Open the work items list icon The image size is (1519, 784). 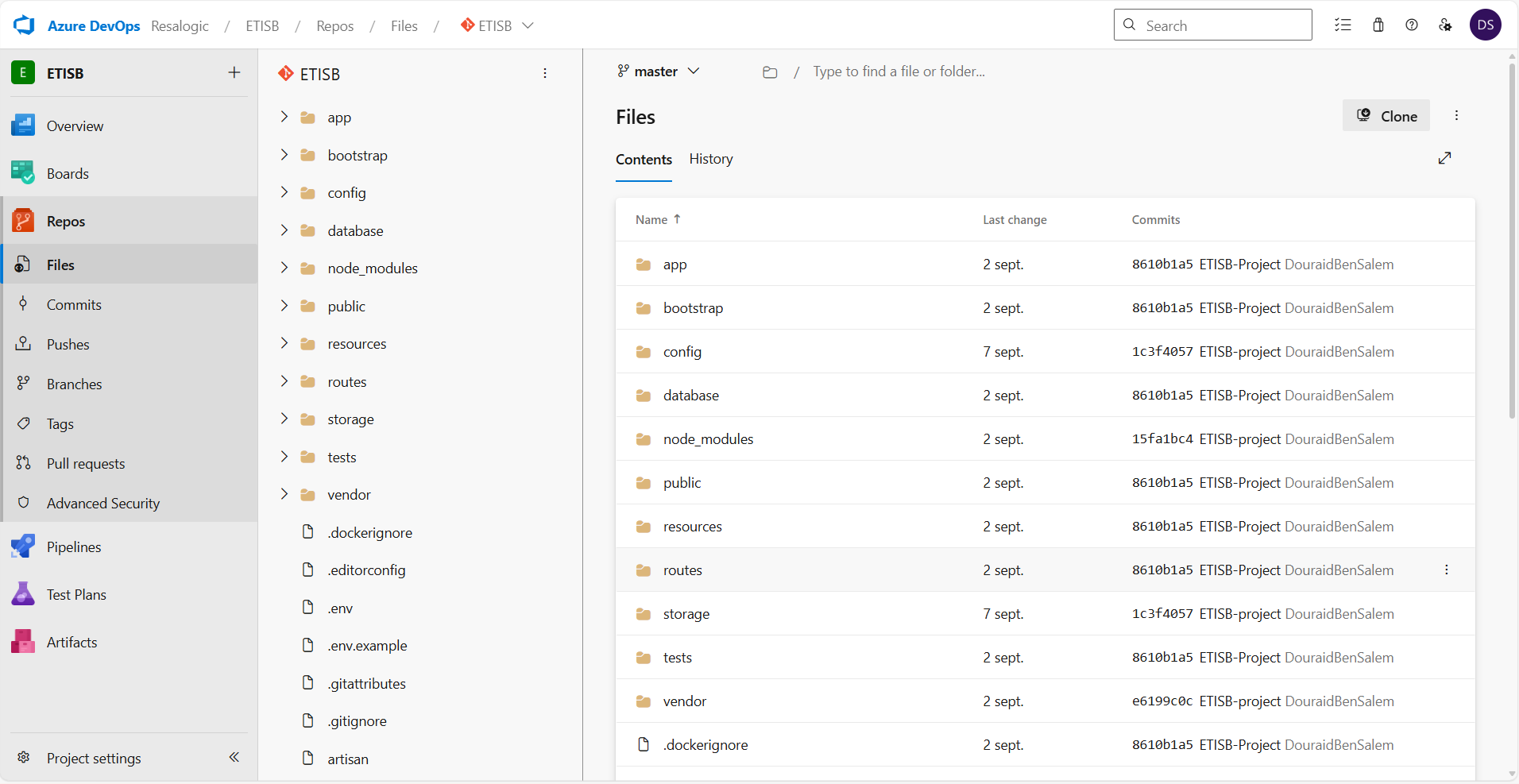(1343, 25)
